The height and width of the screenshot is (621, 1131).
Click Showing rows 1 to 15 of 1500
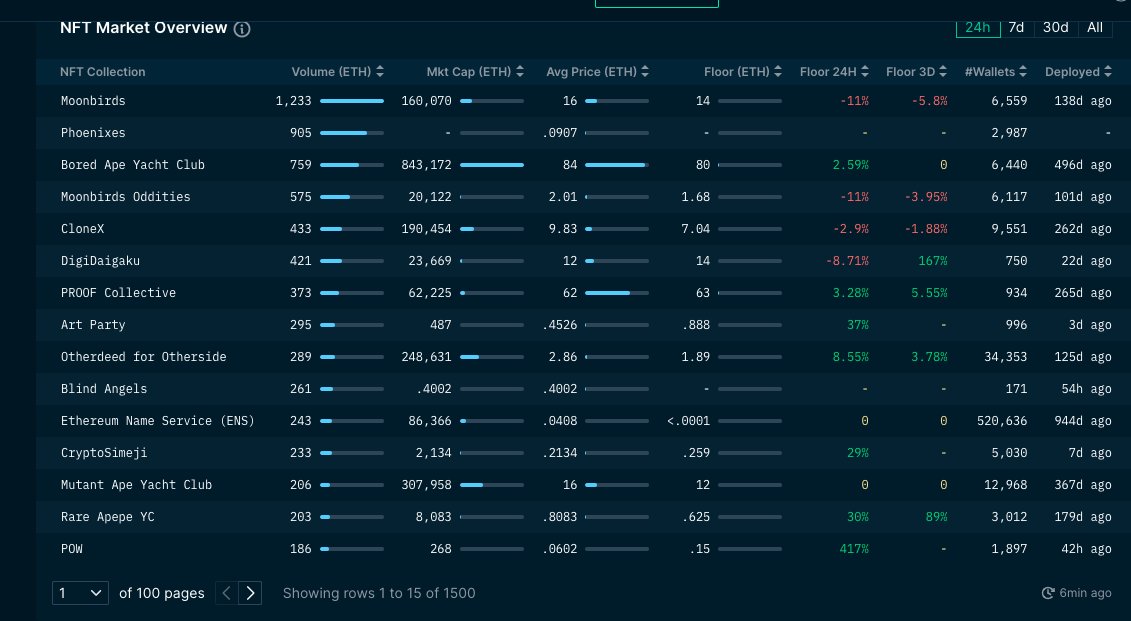point(379,593)
